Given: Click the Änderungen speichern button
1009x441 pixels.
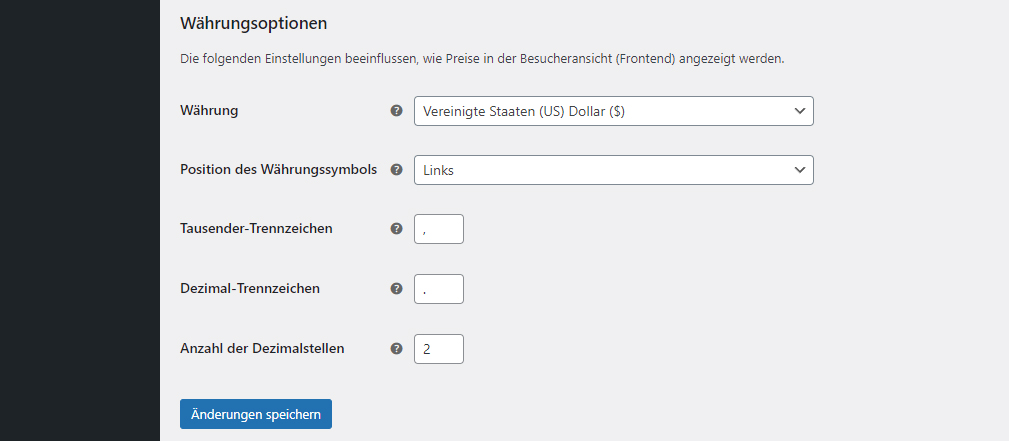Looking at the screenshot, I should [255, 414].
